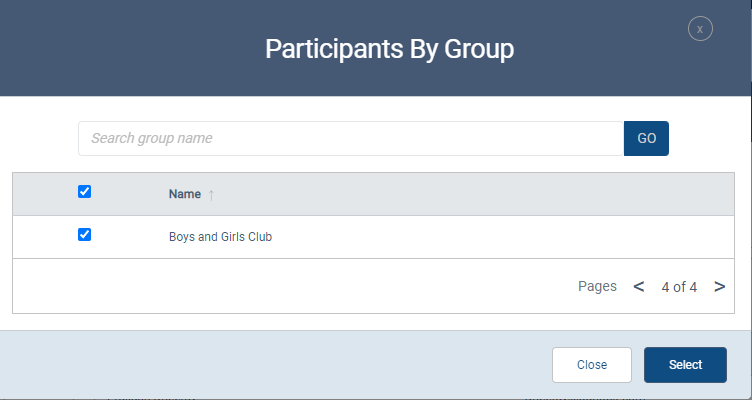752x400 pixels.
Task: Click the Pages label in pagination
Action: coord(597,287)
